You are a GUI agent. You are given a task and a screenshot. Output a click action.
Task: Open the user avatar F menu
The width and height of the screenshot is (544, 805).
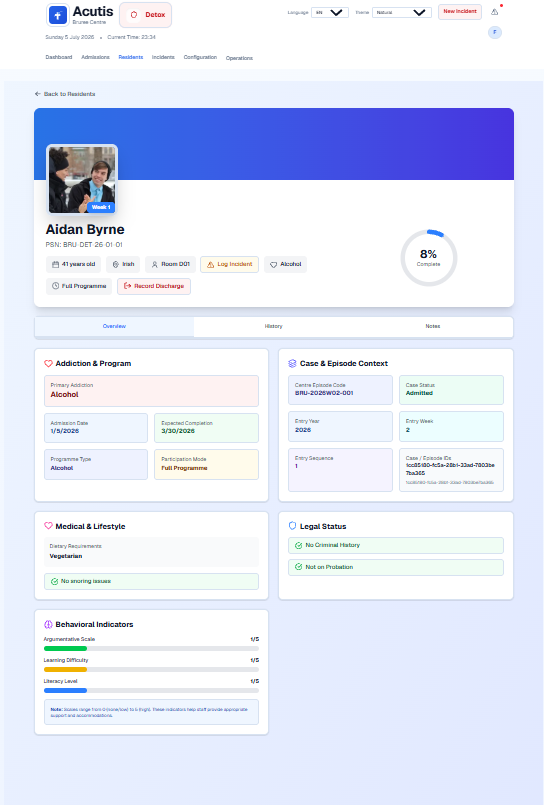coord(495,32)
